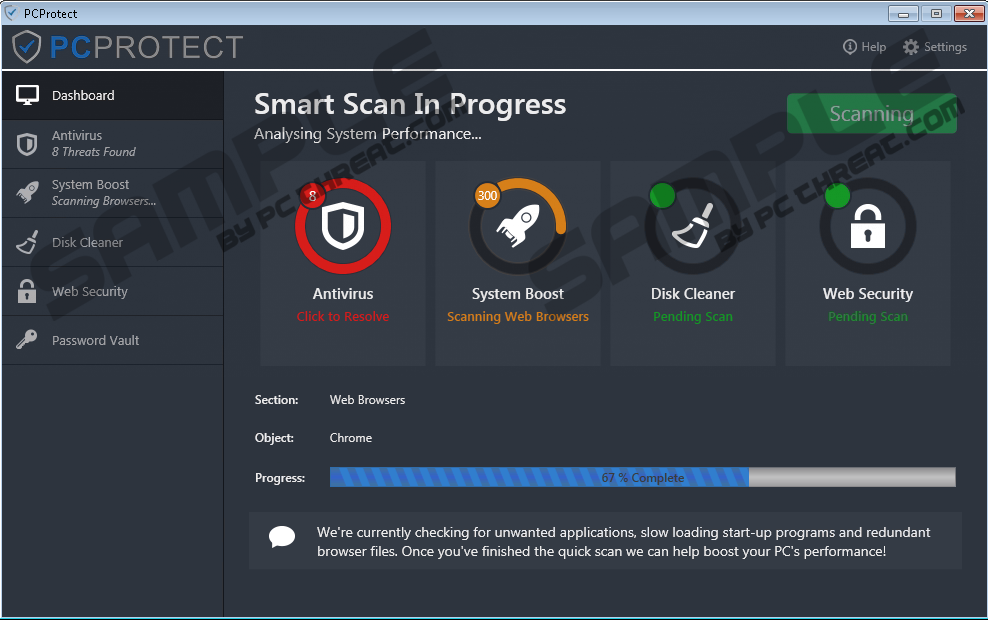Open the System Boost sidebar section
This screenshot has height=620, width=988.
pyautogui.click(x=113, y=193)
